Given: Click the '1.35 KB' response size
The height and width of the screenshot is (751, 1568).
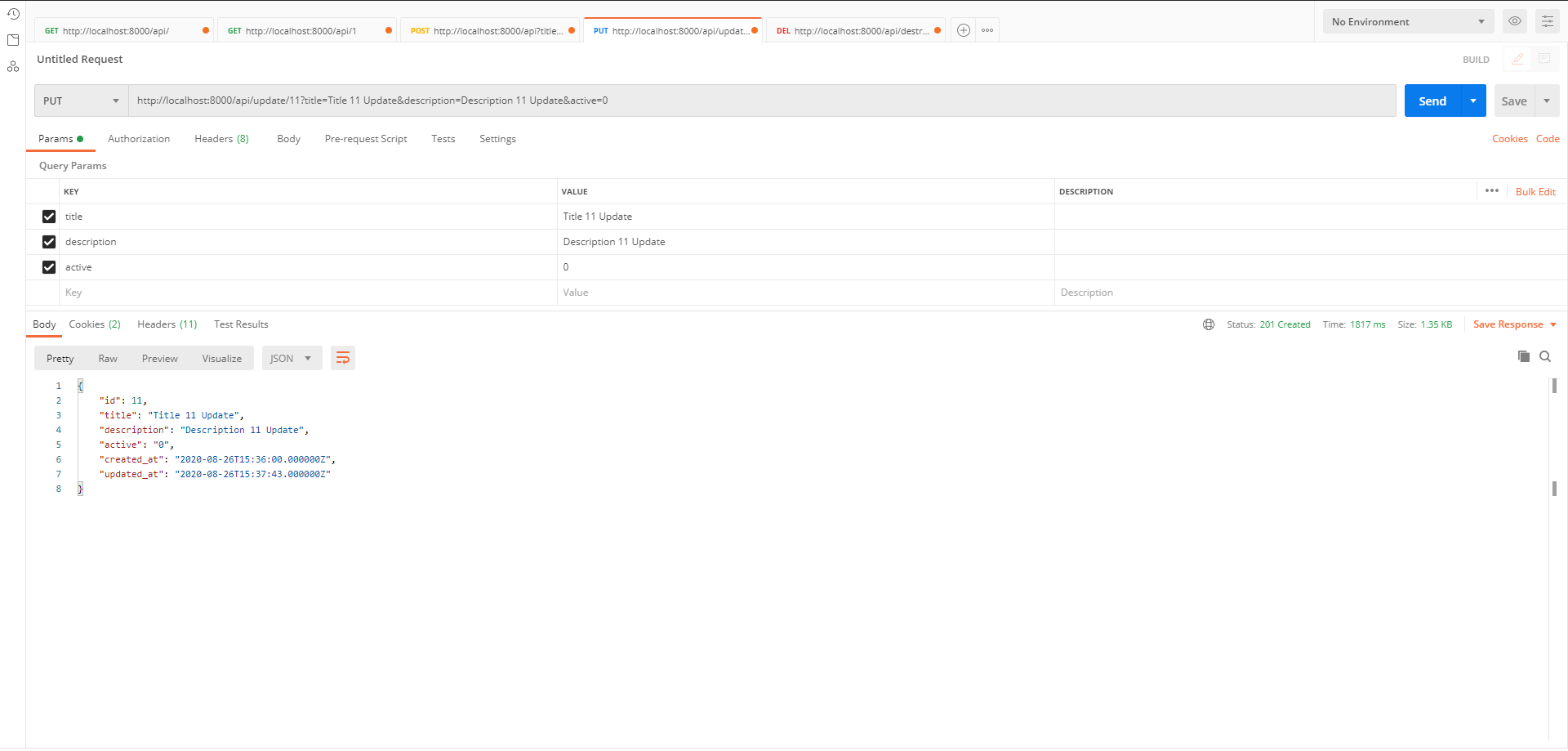Looking at the screenshot, I should [x=1437, y=324].
